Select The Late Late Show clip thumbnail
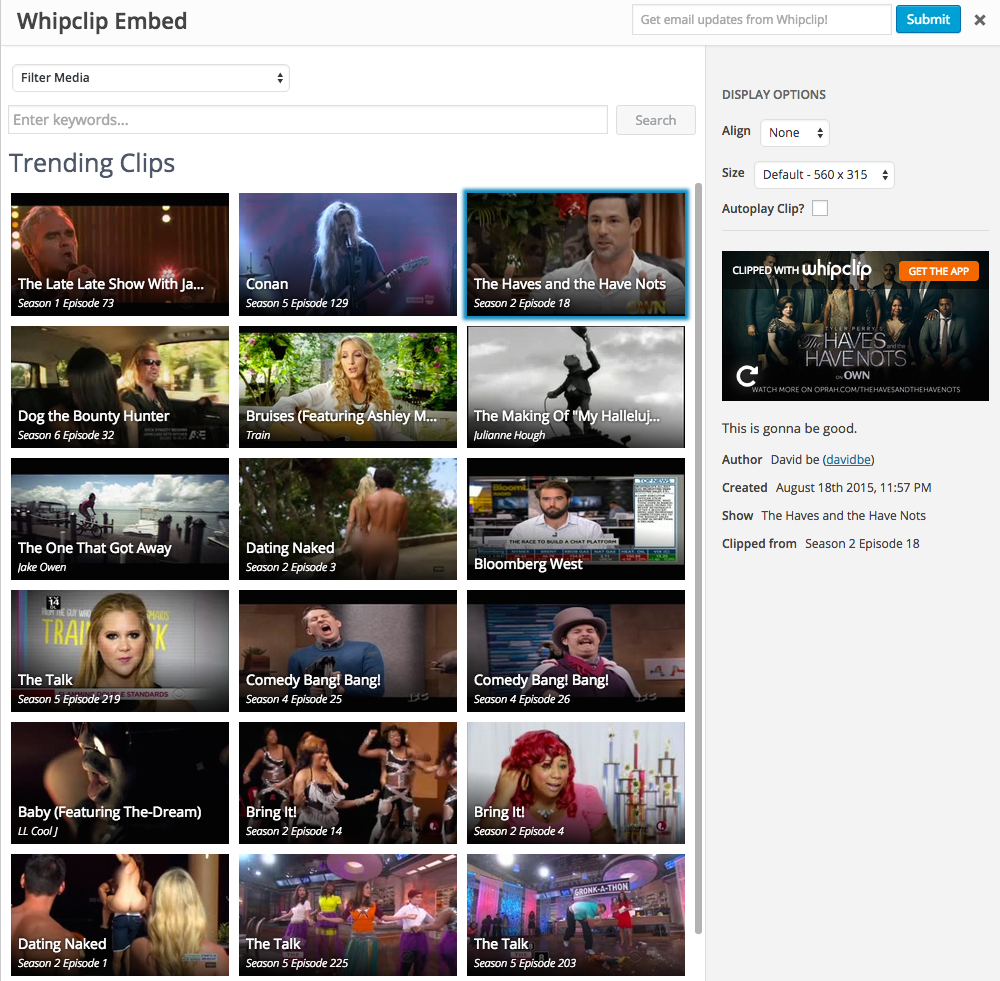1000x981 pixels. point(120,254)
